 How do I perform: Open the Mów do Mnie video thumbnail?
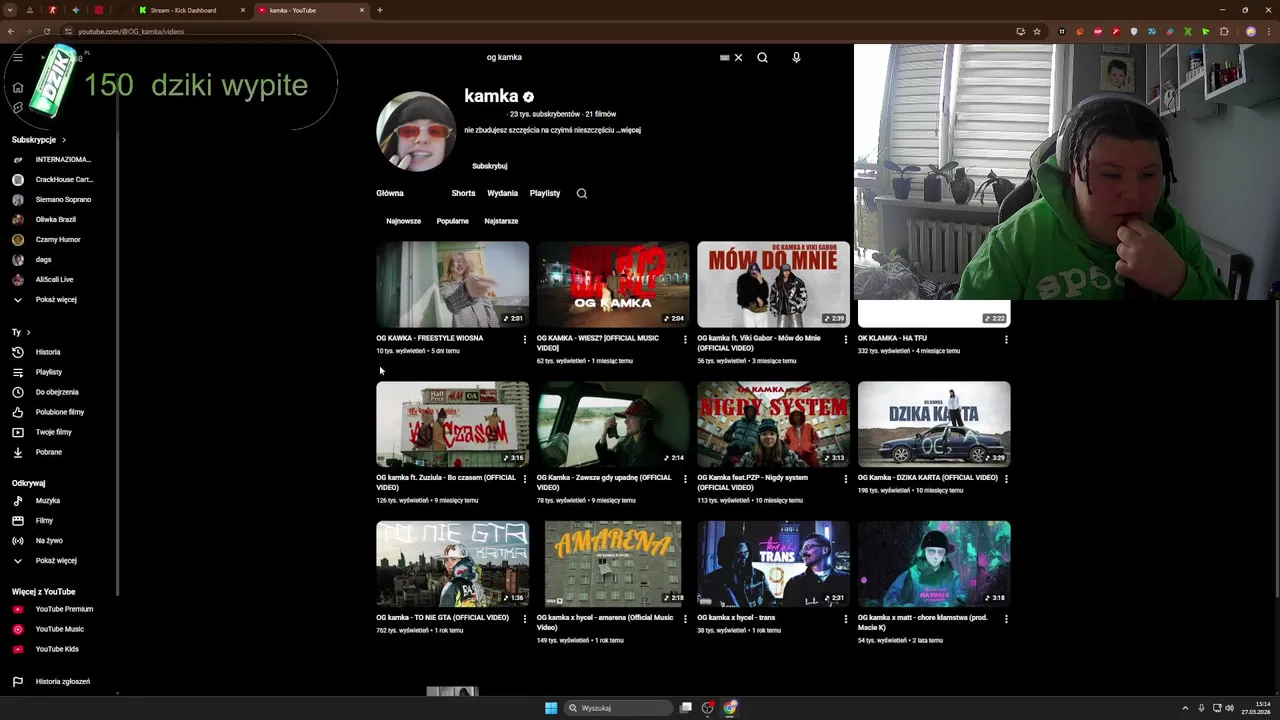(773, 284)
